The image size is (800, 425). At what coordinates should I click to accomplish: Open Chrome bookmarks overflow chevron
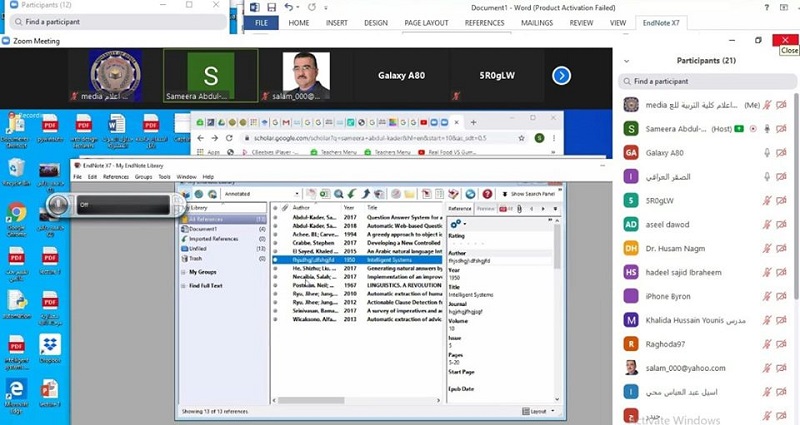tap(553, 152)
